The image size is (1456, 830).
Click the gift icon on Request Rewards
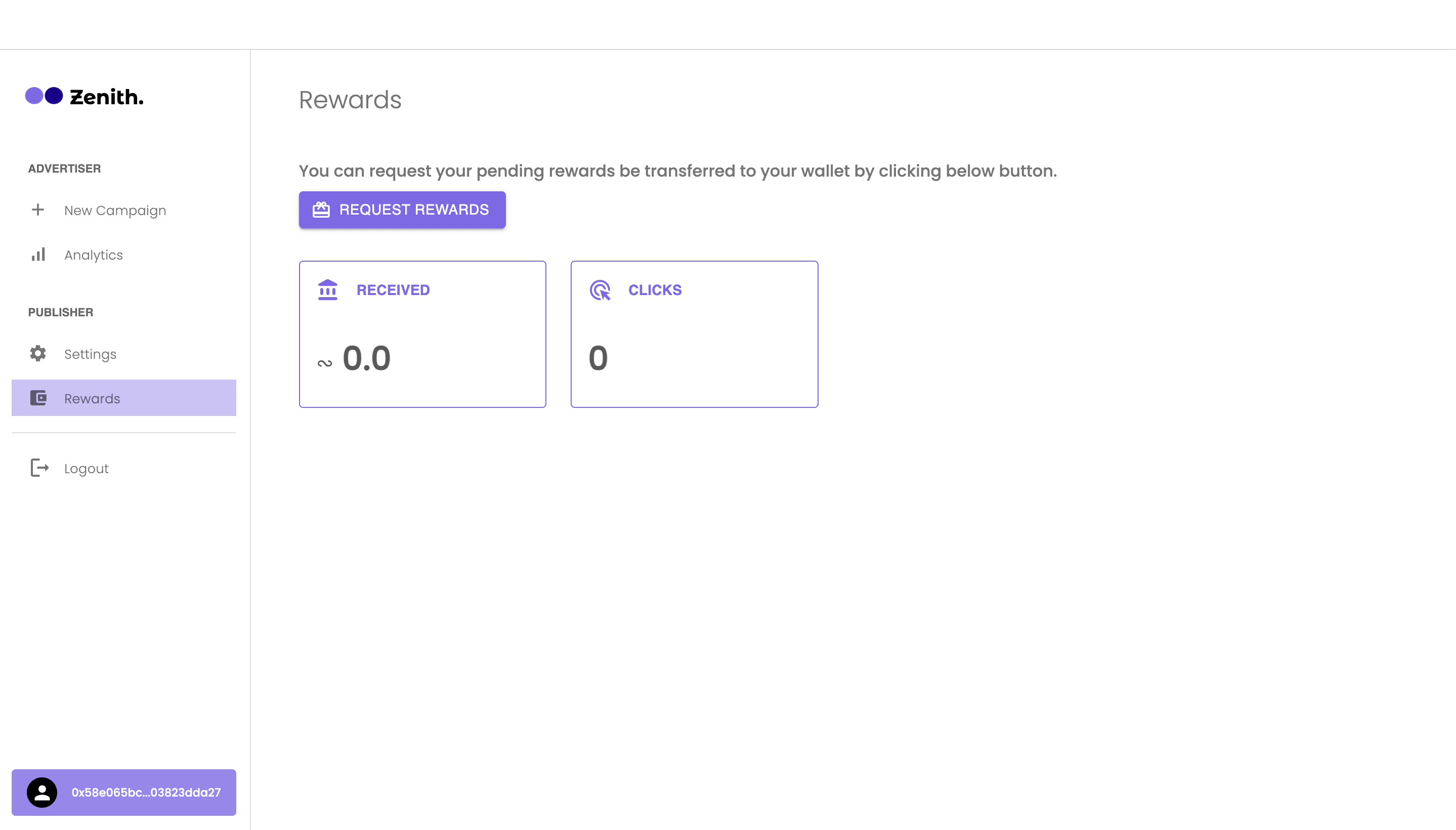[321, 210]
